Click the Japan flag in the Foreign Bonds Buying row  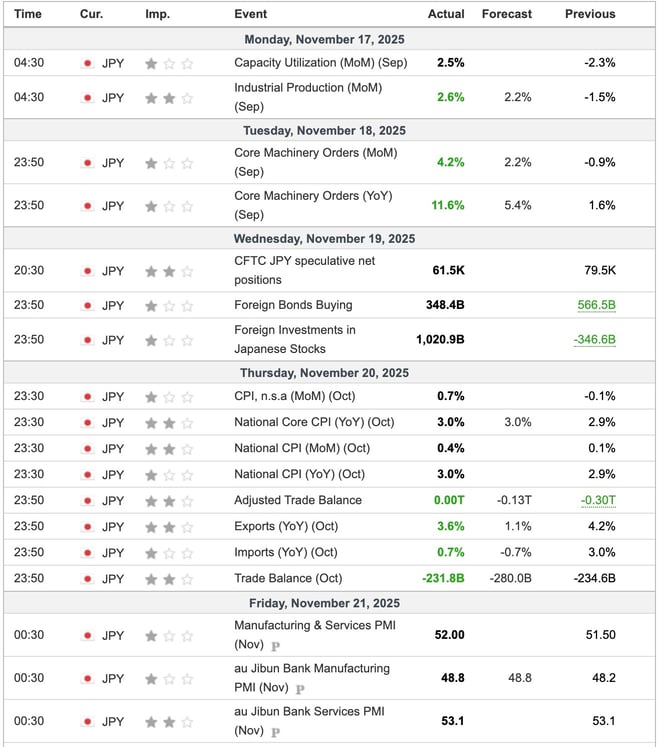tap(88, 305)
